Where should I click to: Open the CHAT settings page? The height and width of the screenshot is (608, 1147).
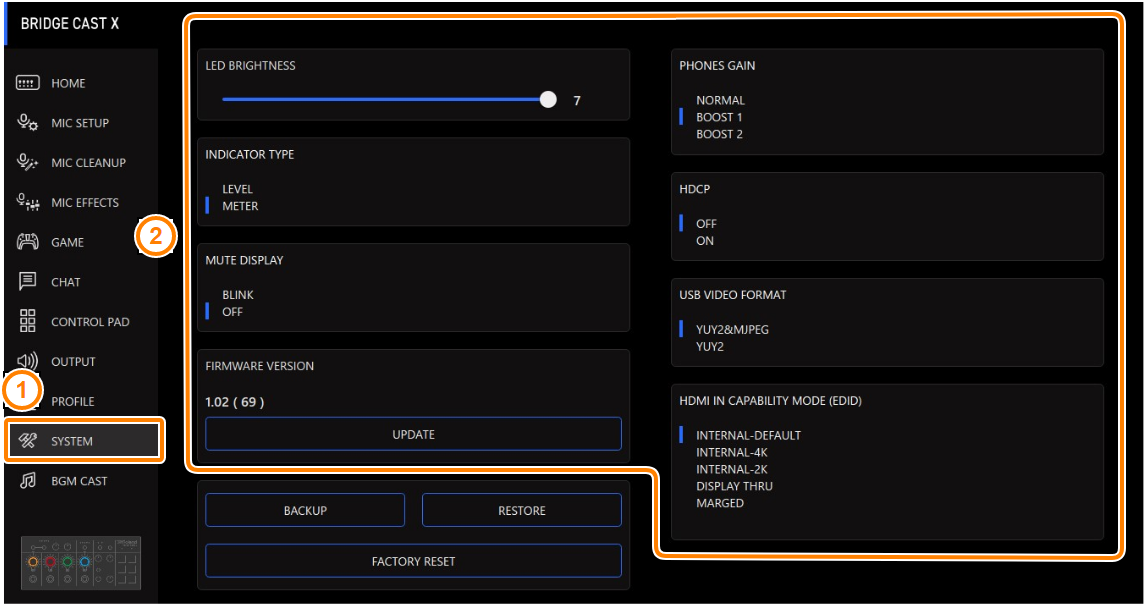(x=66, y=282)
